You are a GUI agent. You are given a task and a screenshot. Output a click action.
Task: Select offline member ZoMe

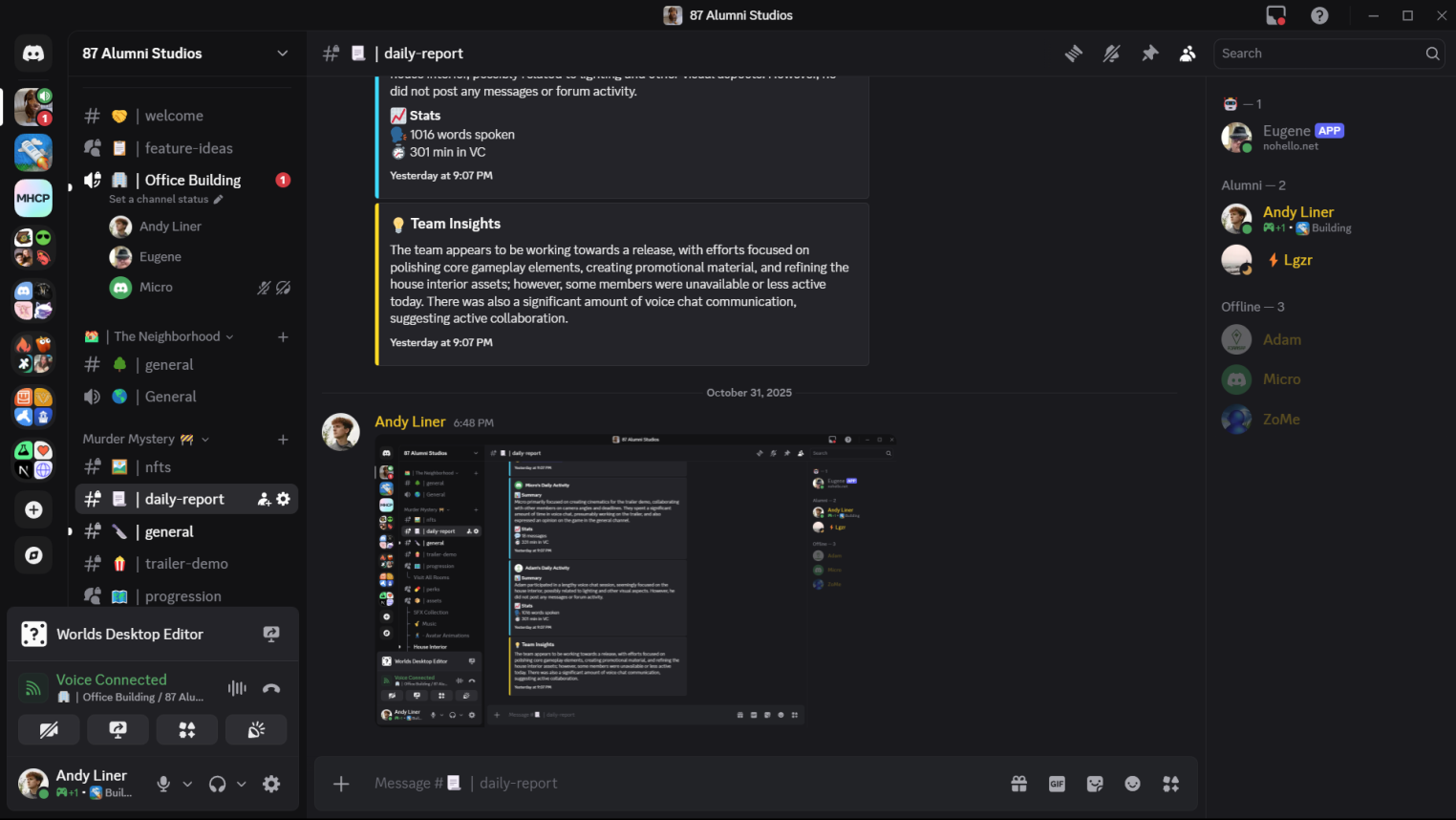tap(1330, 420)
